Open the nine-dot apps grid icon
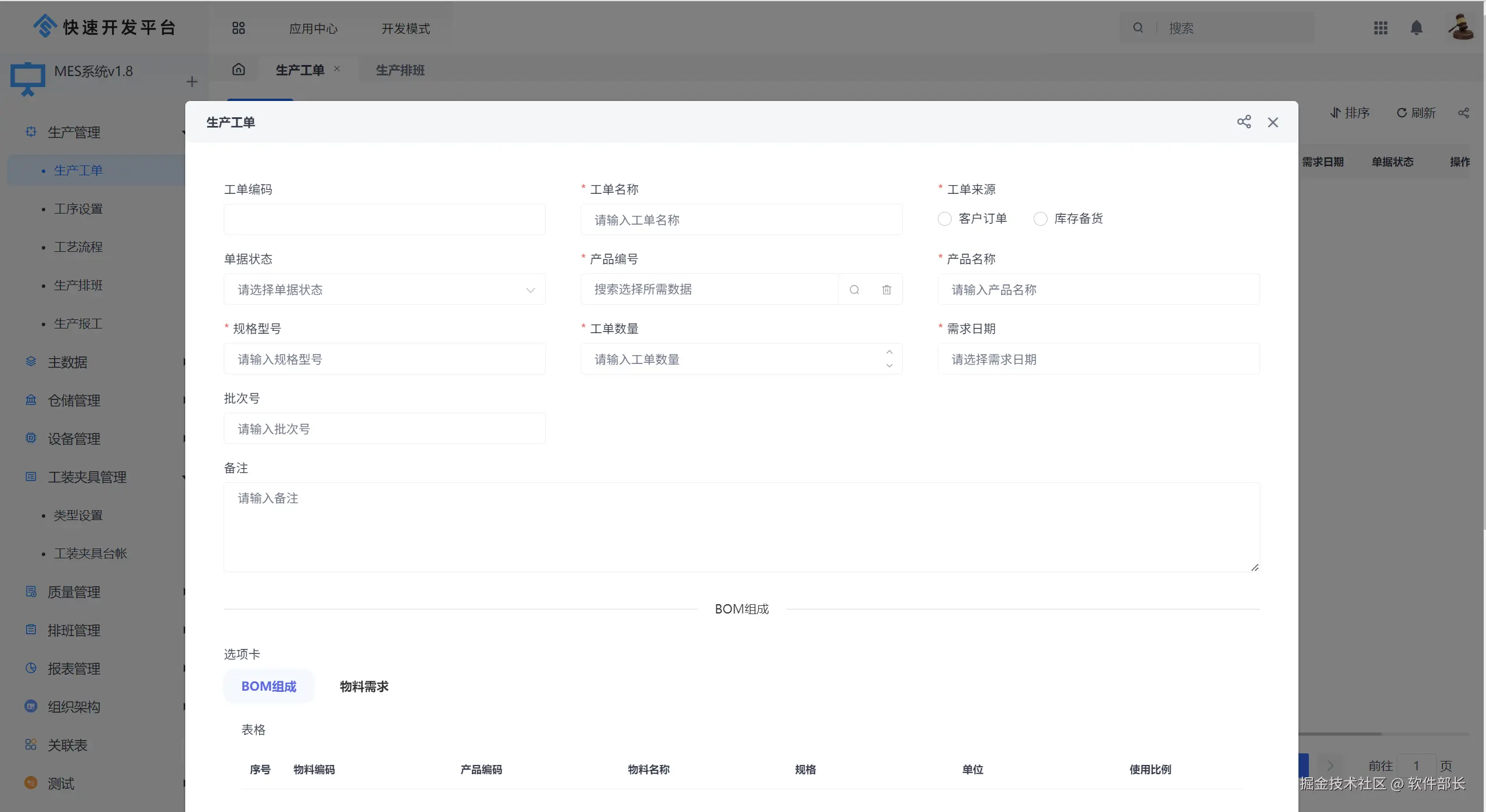The image size is (1486, 812). coord(1380,28)
